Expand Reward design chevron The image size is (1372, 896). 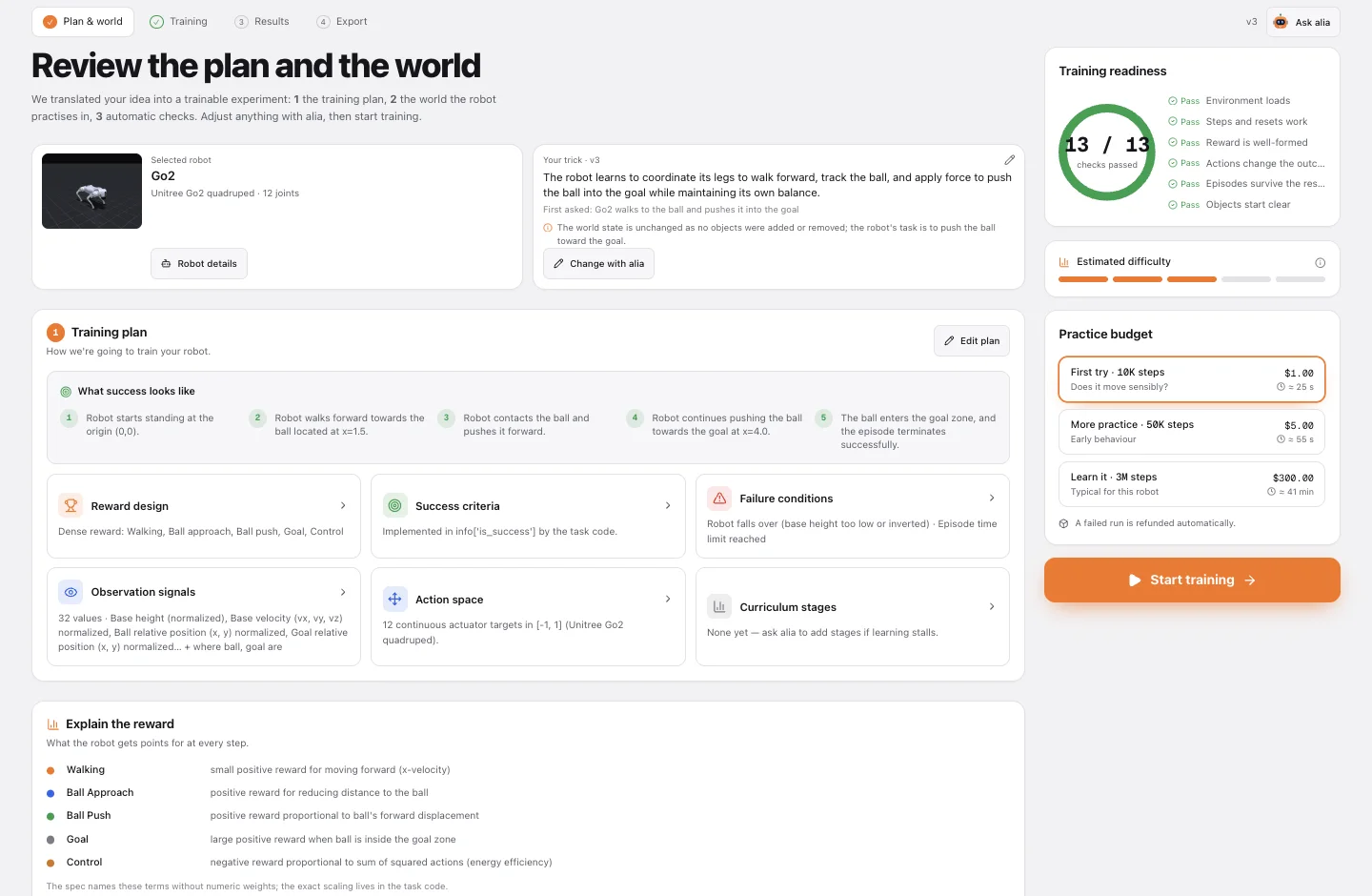pos(343,505)
